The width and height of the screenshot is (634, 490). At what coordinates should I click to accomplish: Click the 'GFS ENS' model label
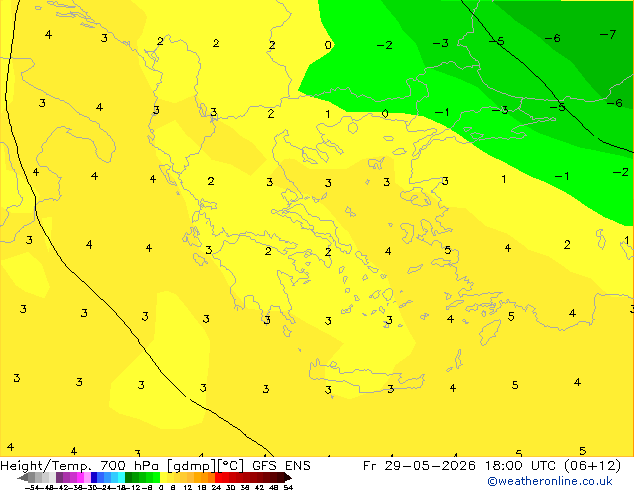(x=281, y=466)
